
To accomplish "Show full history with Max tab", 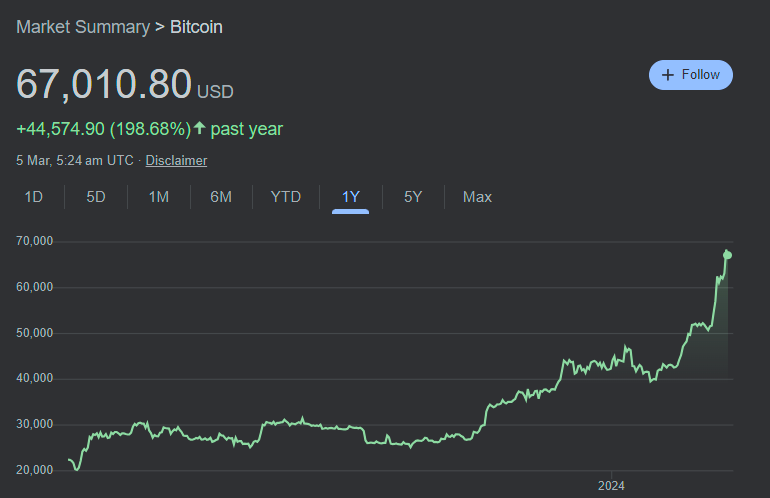I will pos(477,197).
